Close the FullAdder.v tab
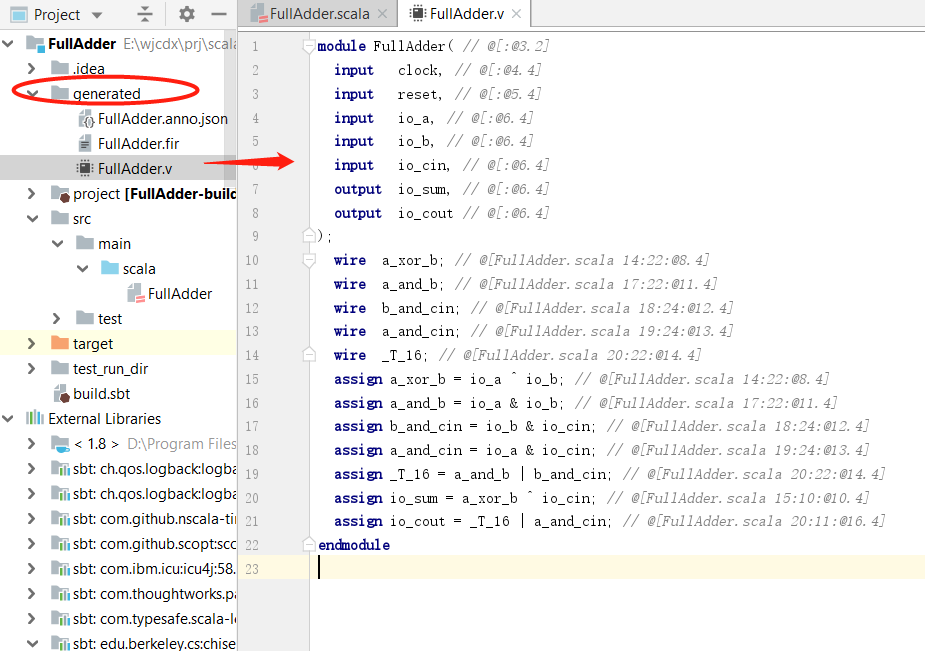Viewport: 925px width, 651px height. [x=516, y=14]
